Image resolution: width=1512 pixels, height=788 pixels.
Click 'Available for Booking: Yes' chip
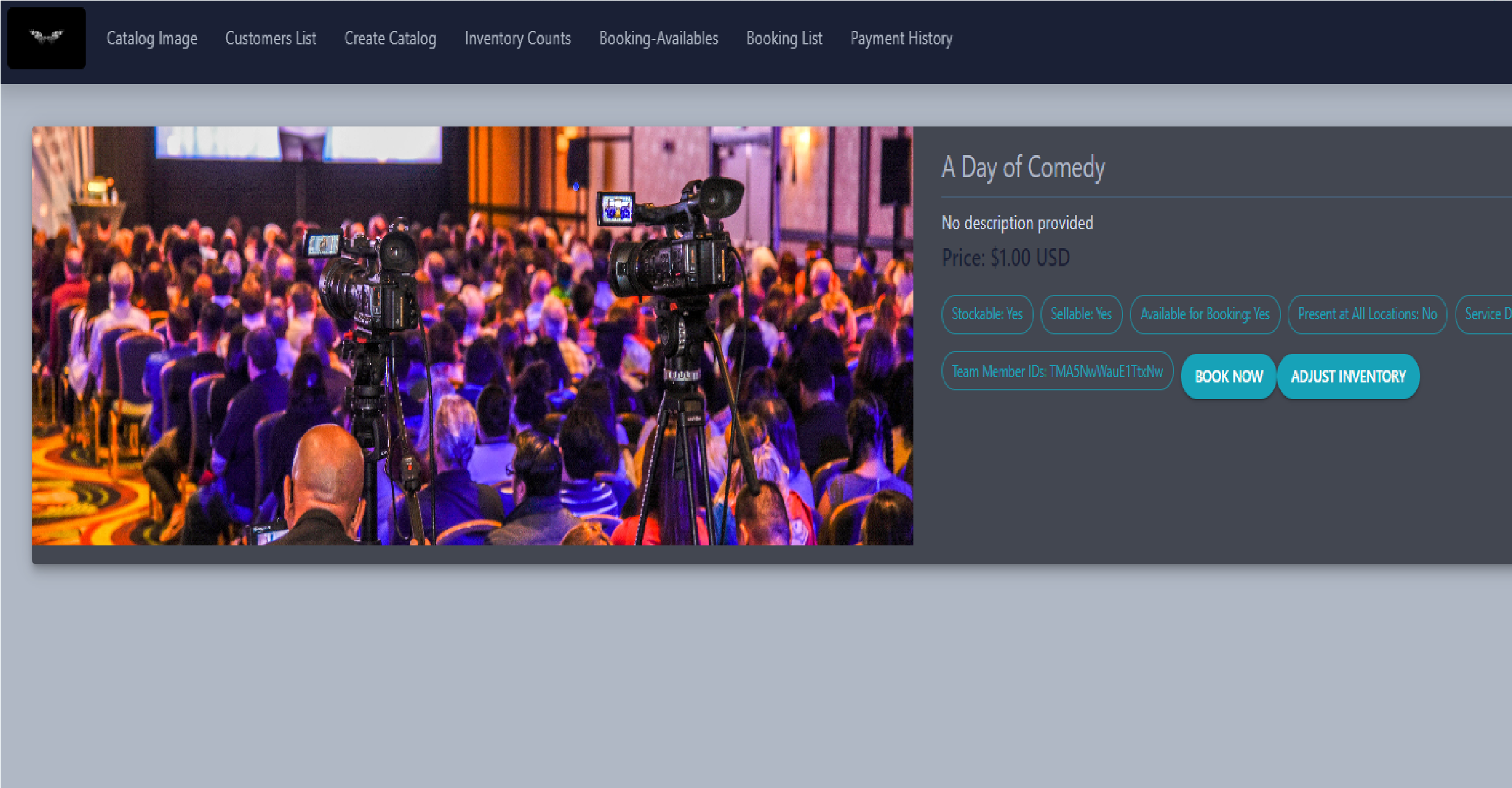point(1204,314)
